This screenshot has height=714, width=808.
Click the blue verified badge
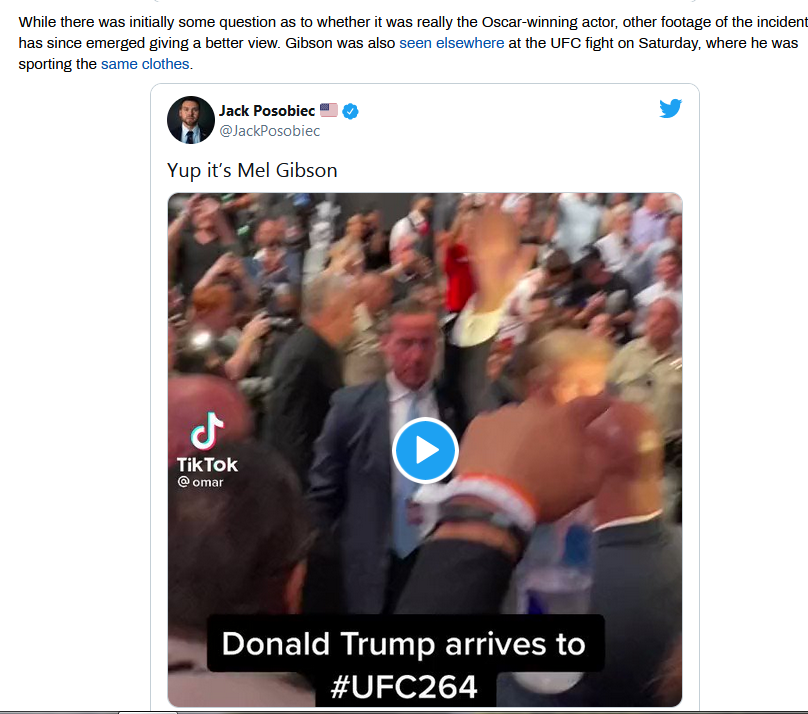coord(350,111)
